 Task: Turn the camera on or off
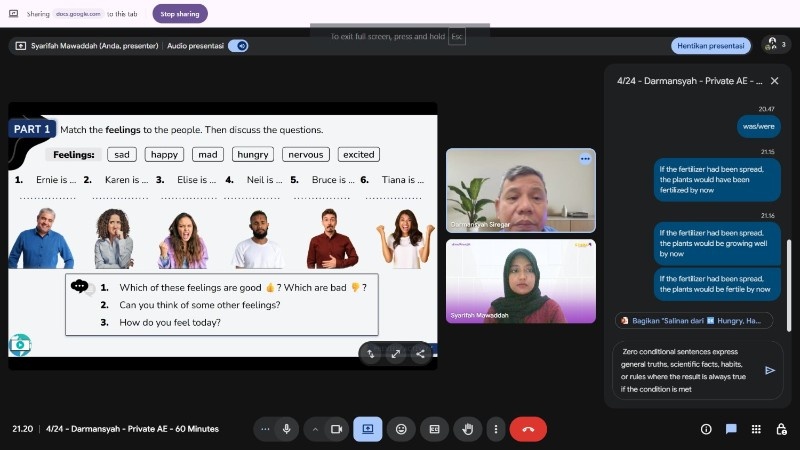(337, 429)
